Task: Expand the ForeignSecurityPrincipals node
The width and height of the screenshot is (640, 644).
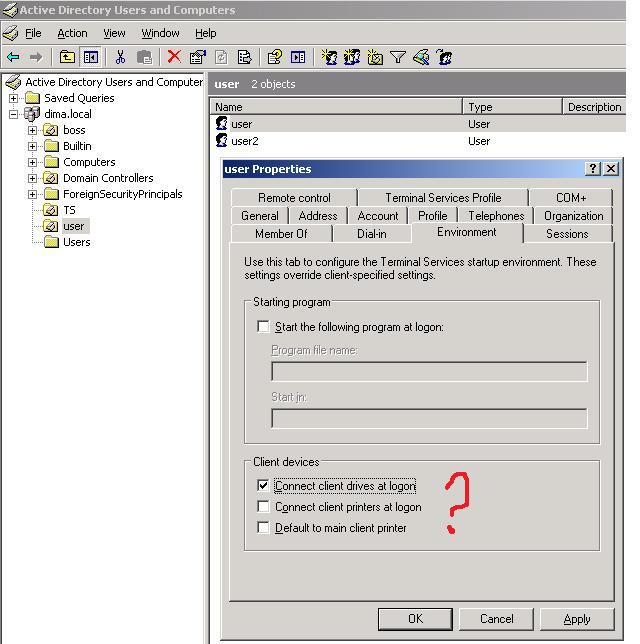Action: [x=32, y=194]
